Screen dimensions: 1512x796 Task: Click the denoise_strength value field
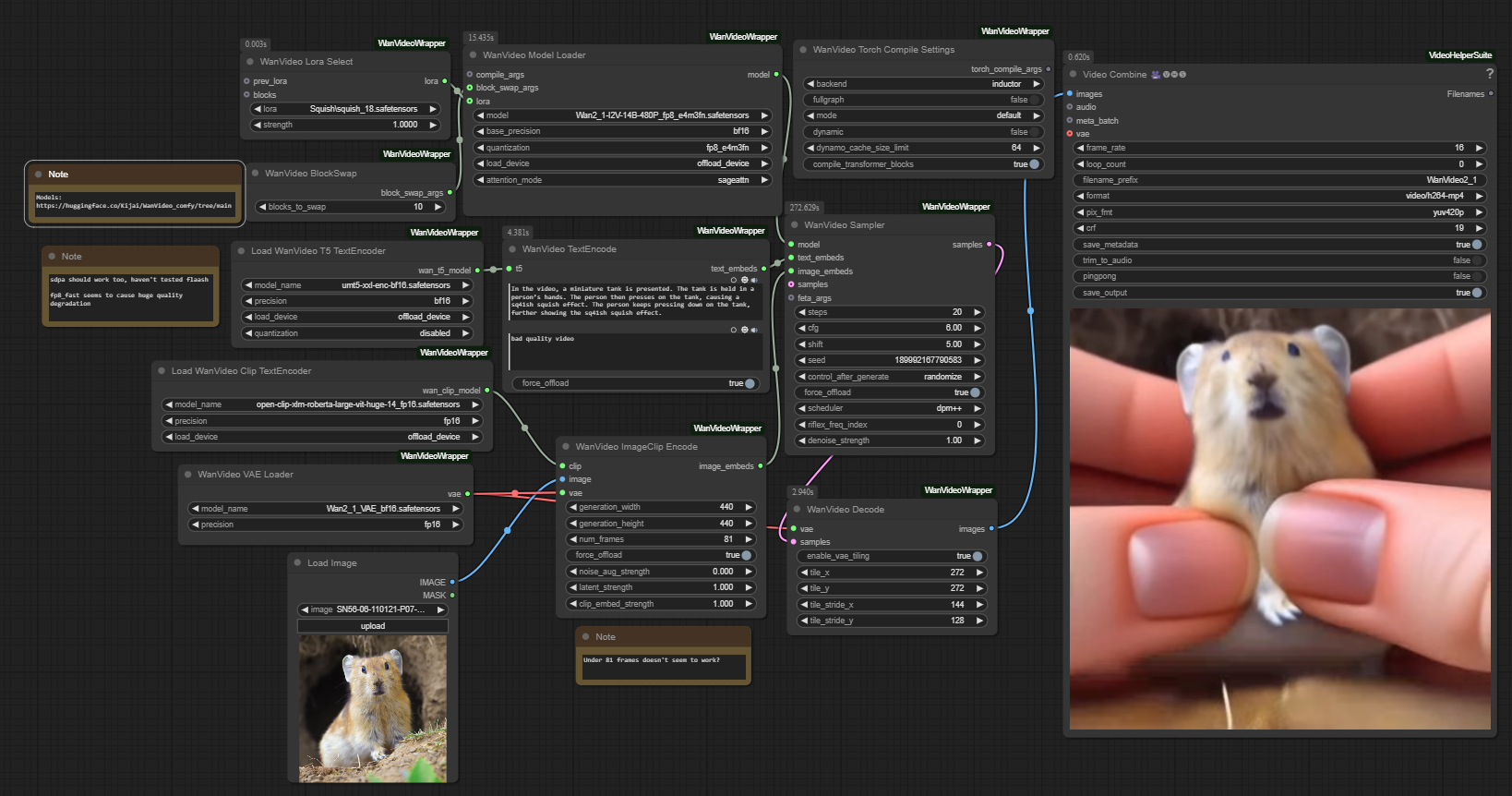(x=891, y=440)
